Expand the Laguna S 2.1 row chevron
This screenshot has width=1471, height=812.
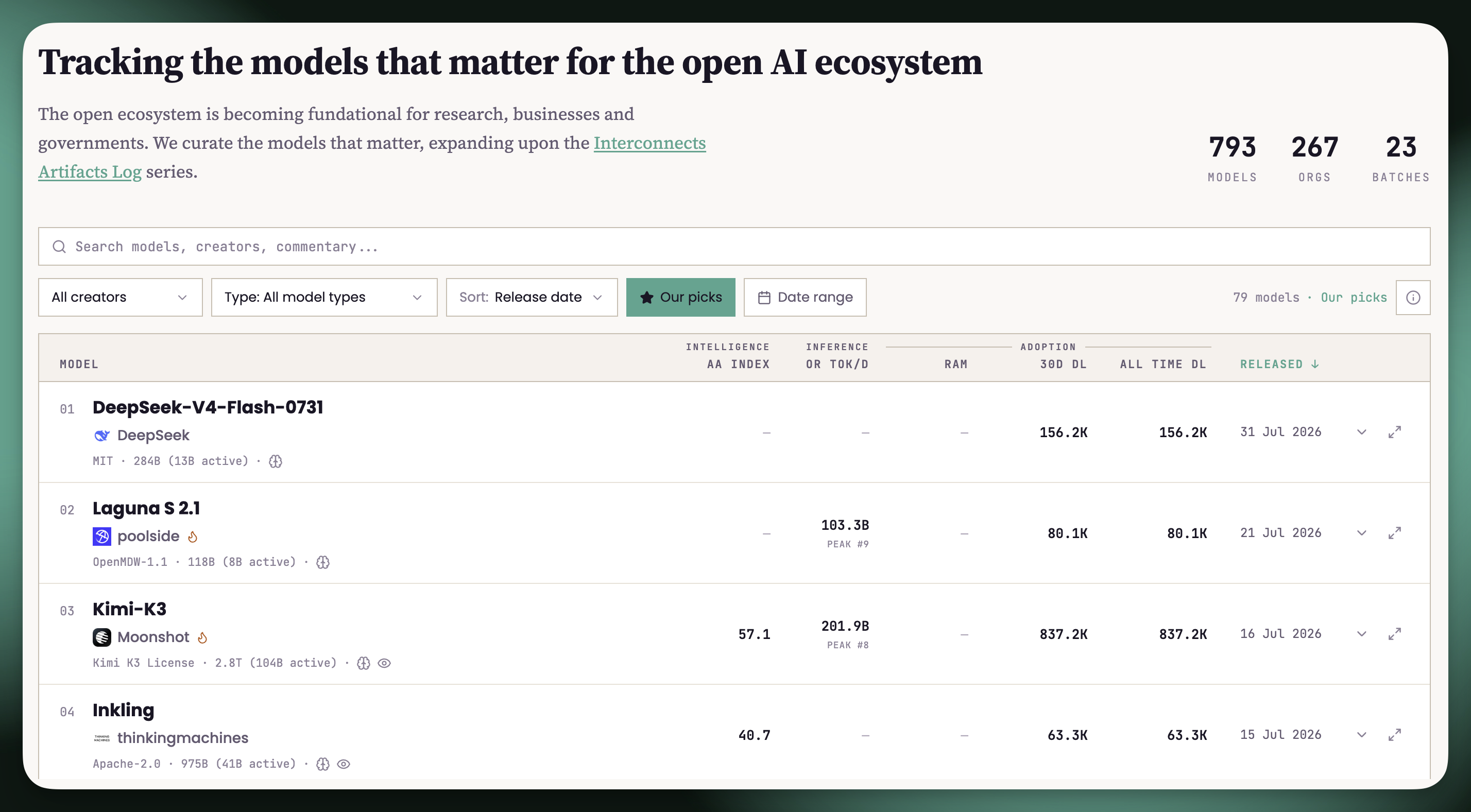(1362, 533)
